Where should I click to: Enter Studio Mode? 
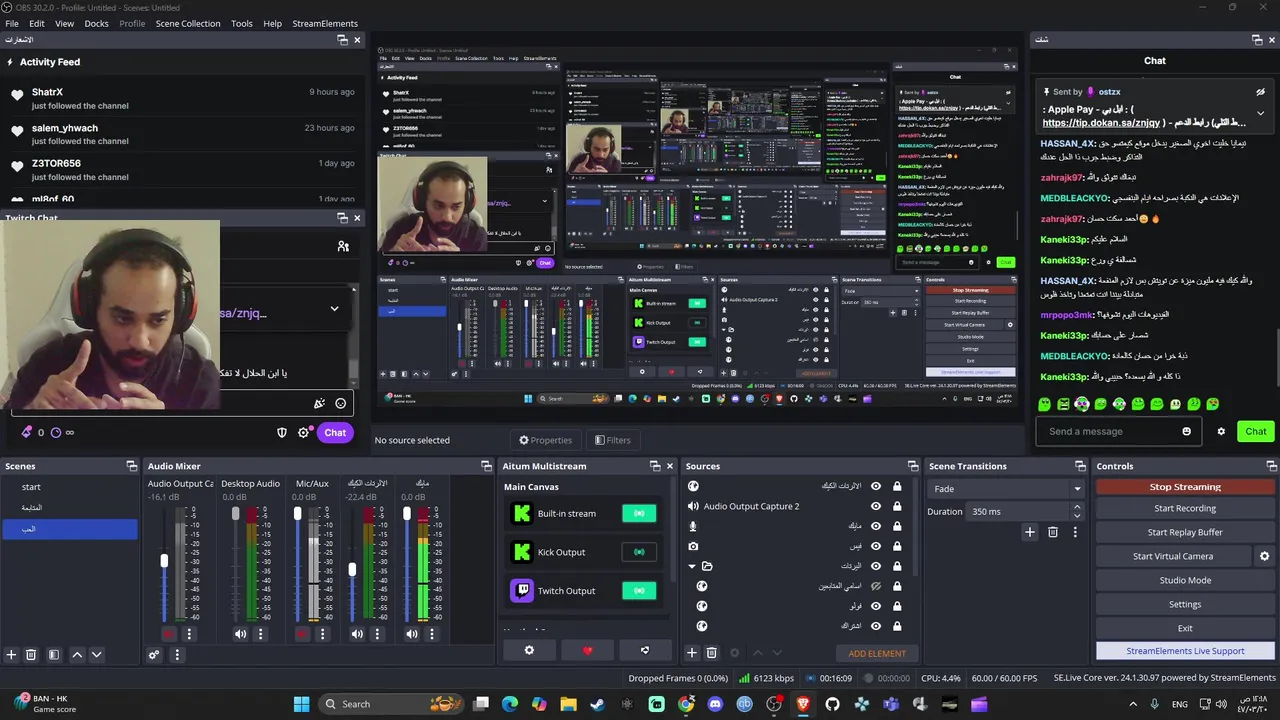click(x=1185, y=580)
